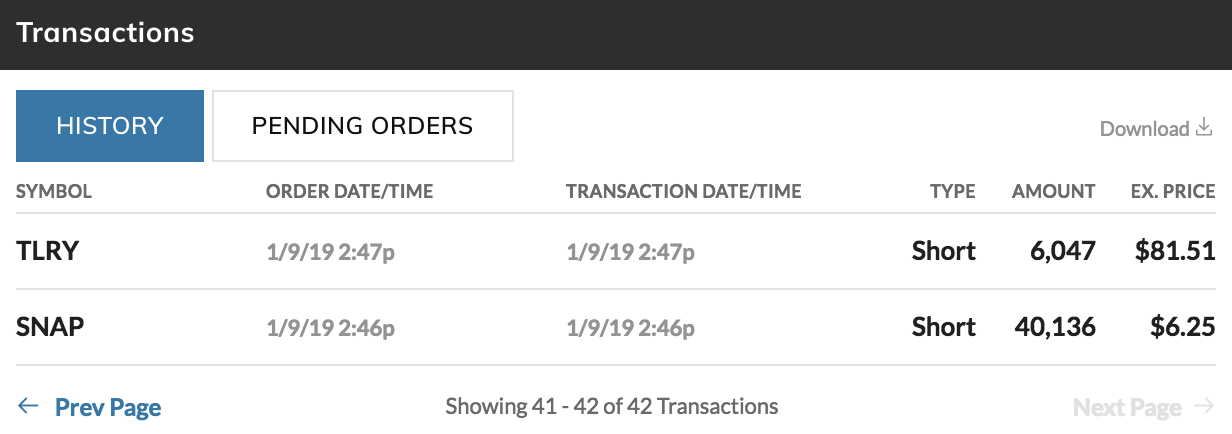Sort by Order Date/Time column header
Viewport: 1232px width, 434px height.
pyautogui.click(x=349, y=192)
